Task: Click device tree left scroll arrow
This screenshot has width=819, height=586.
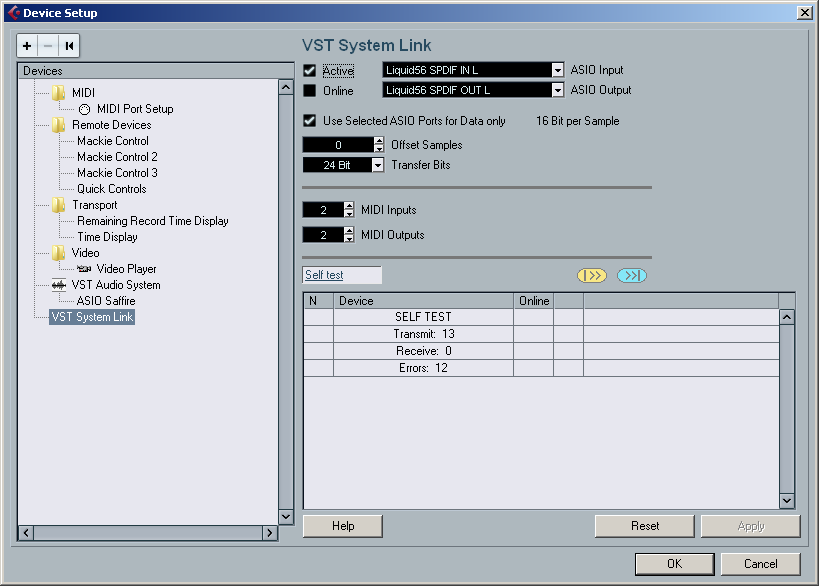Action: [26, 533]
